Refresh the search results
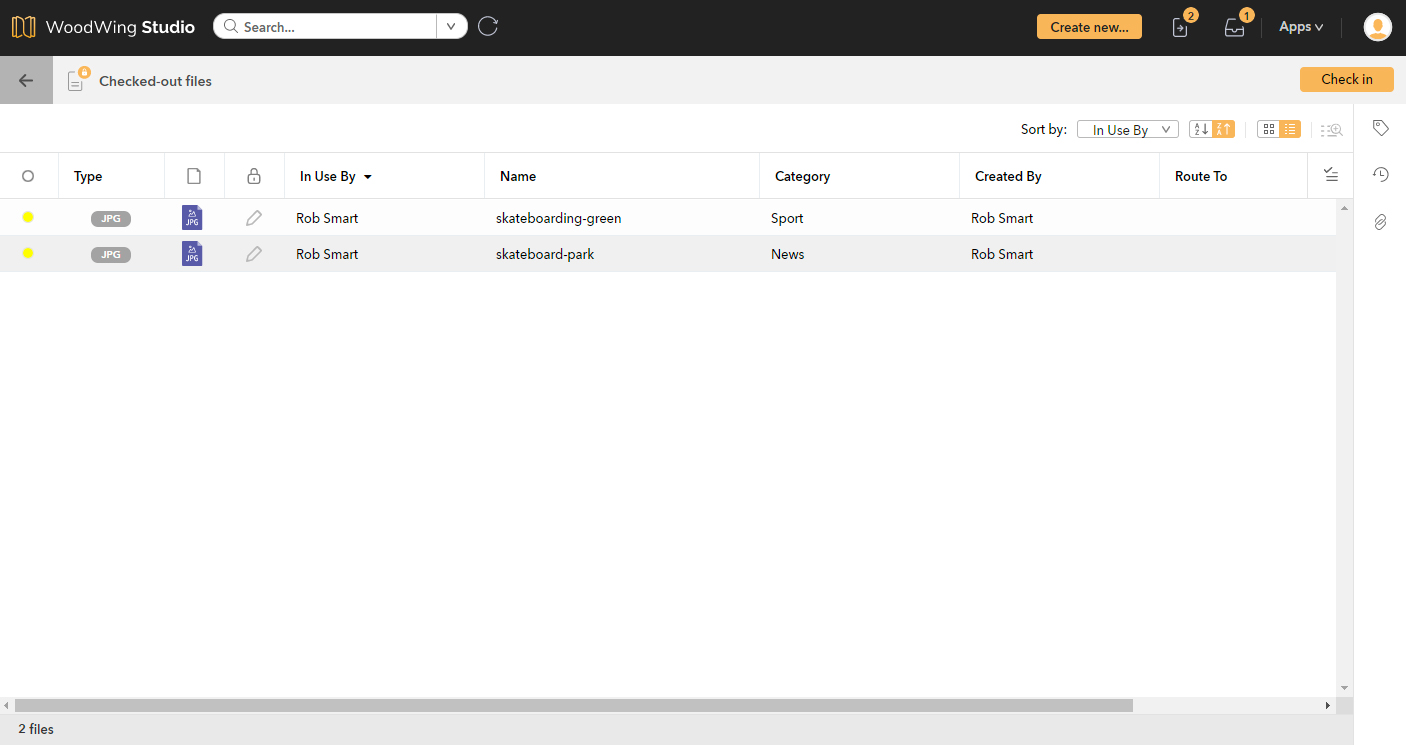Screen dimensions: 1406x745 pos(488,26)
